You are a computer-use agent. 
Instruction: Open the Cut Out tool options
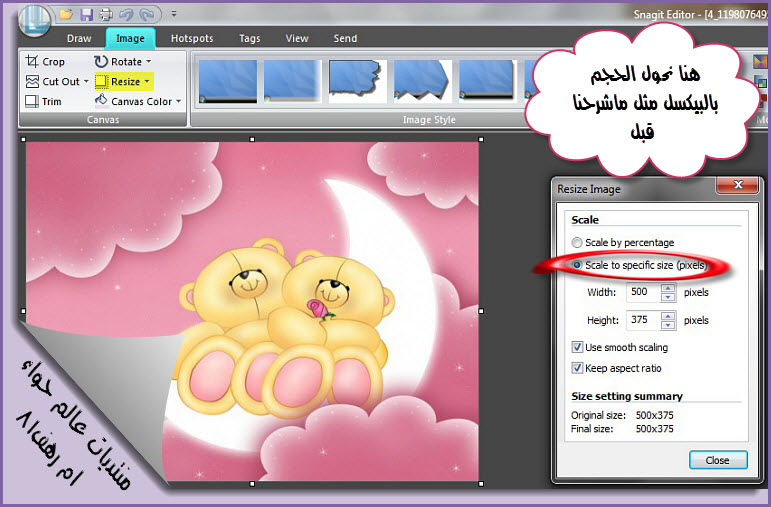click(86, 81)
